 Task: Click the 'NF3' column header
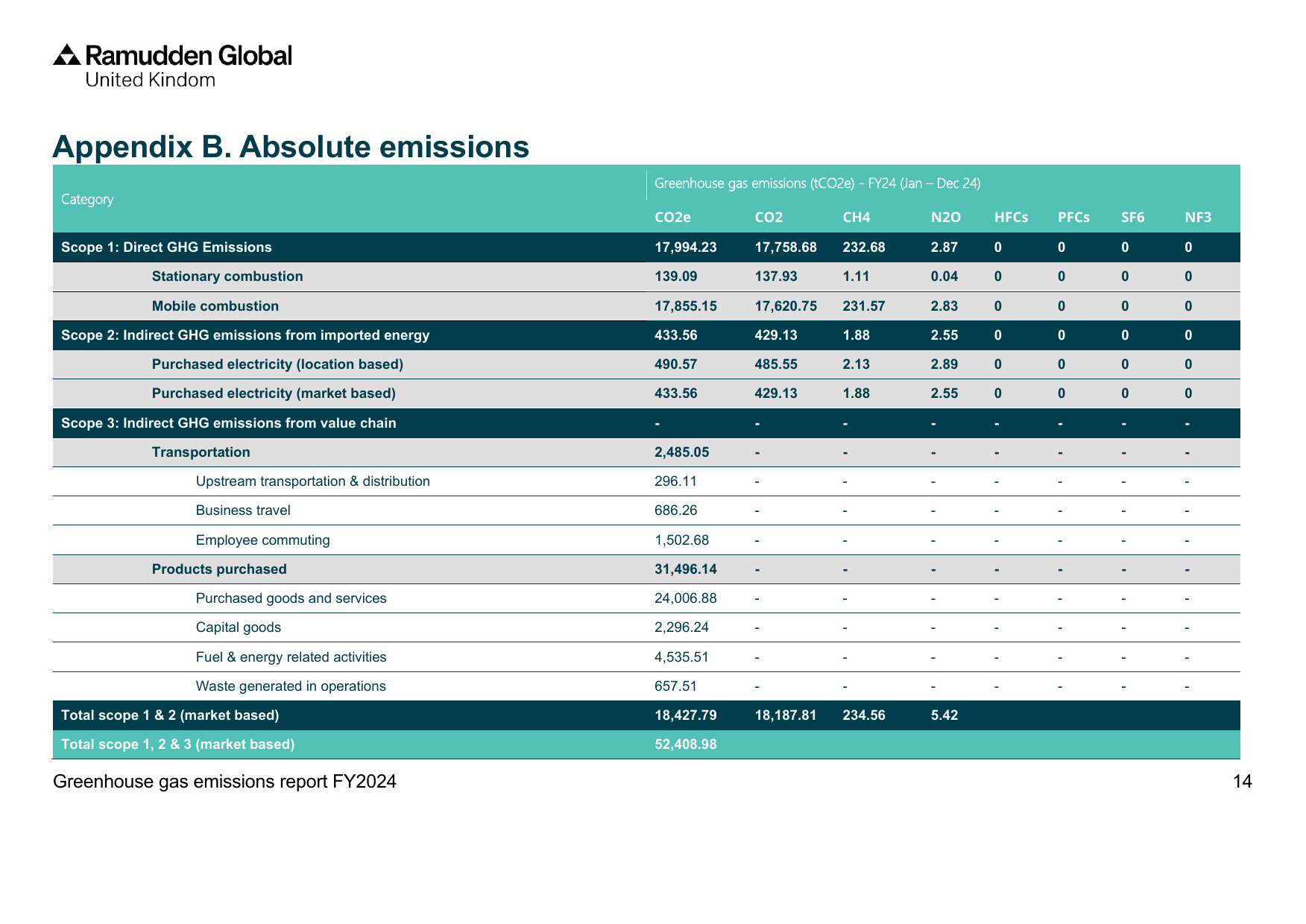1198,218
